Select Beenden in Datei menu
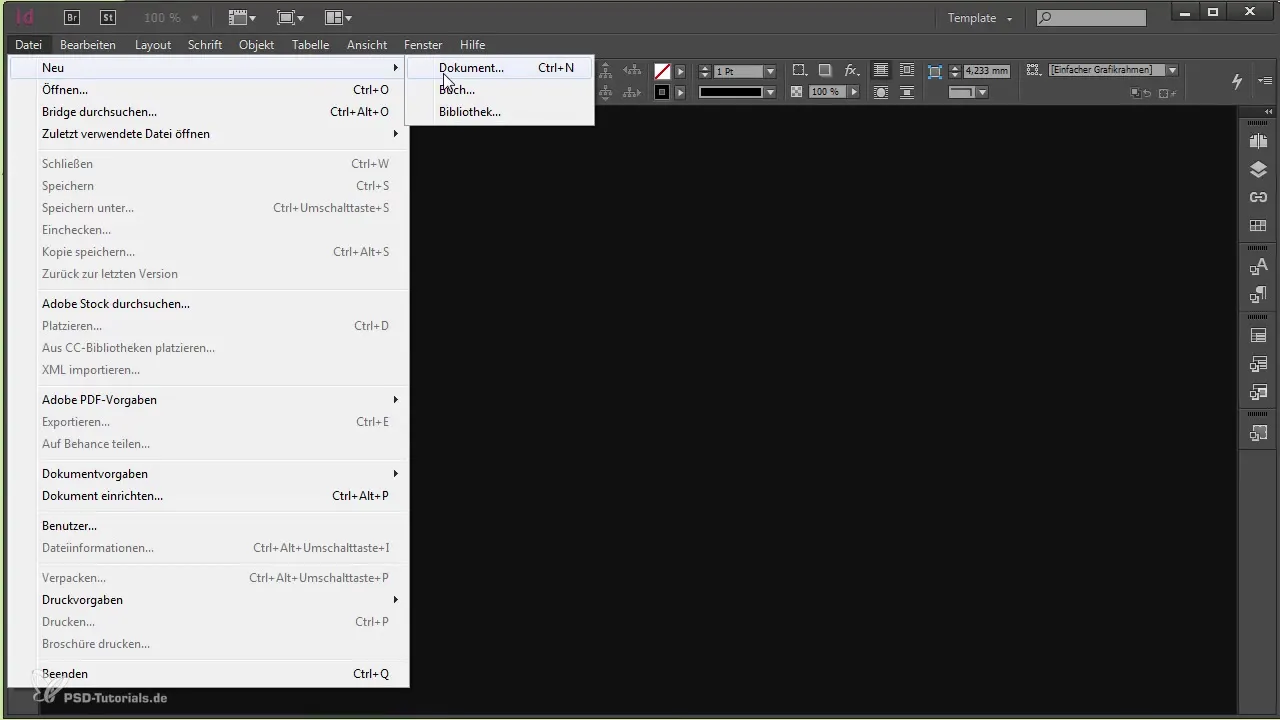Screen dimensions: 1280x720 pyautogui.click(x=208, y=674)
